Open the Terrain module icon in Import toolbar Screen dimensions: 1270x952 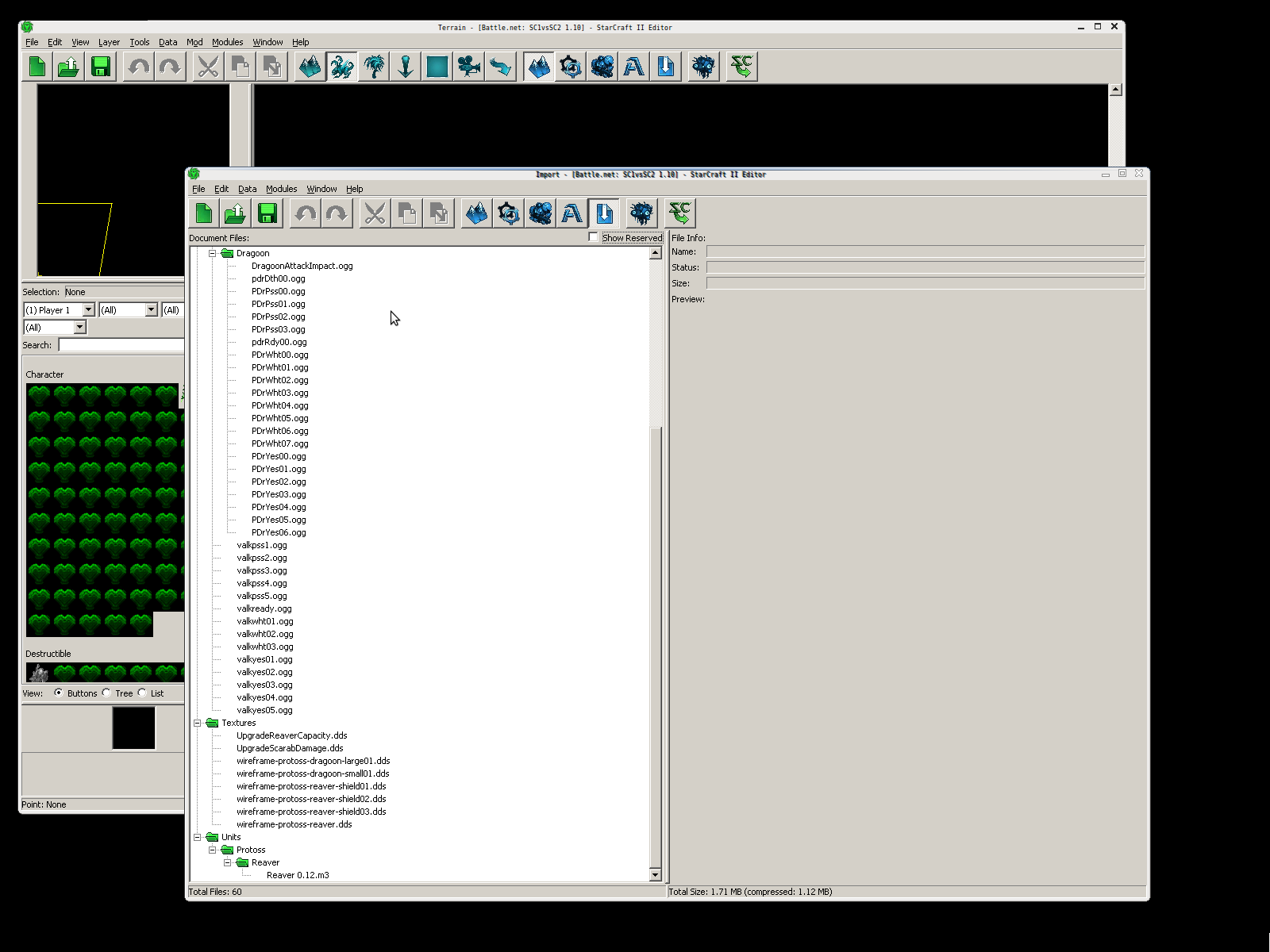(477, 213)
